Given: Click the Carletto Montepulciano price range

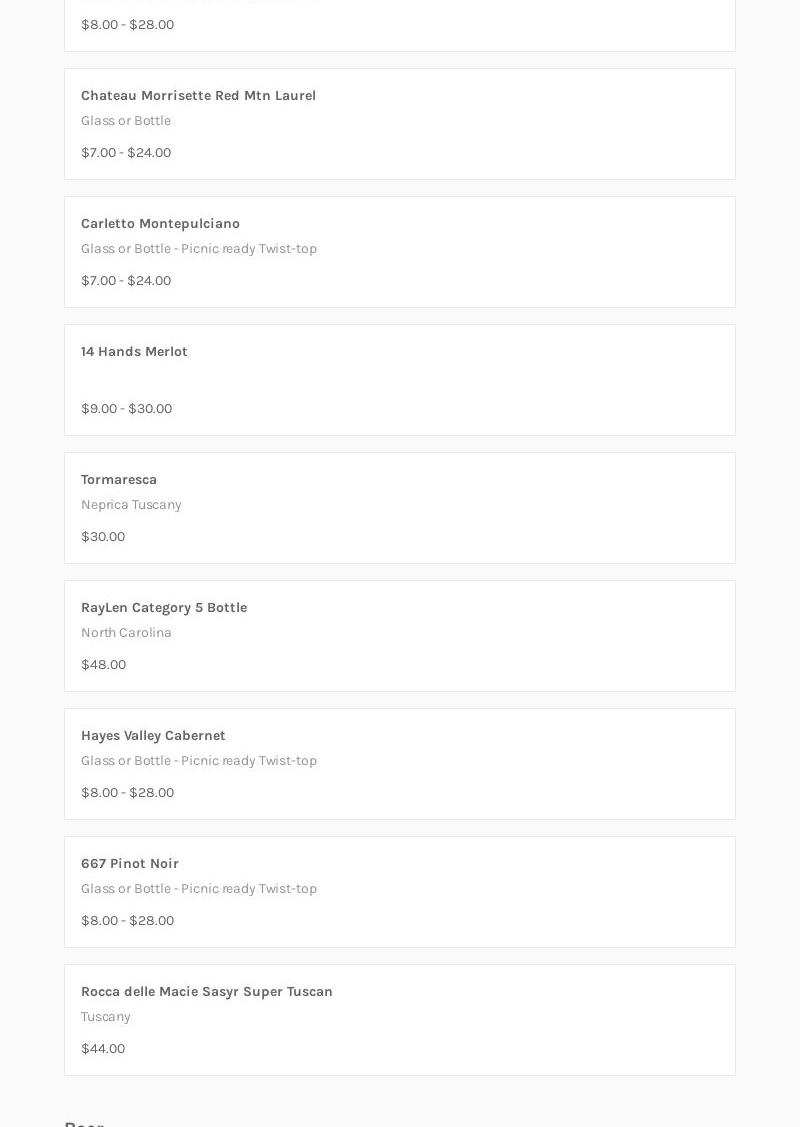Looking at the screenshot, I should click(126, 281).
